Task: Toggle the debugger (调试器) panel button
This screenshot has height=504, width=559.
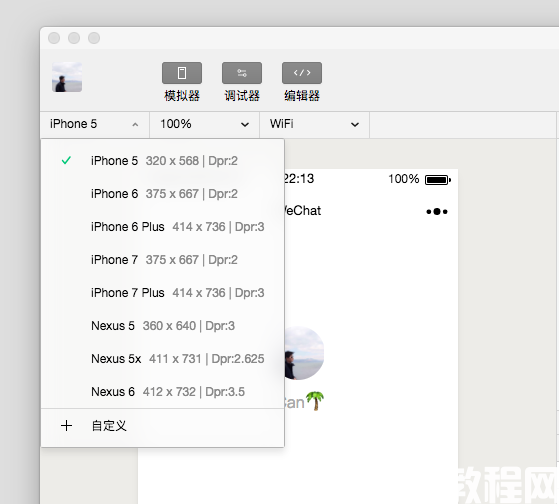Action: click(x=242, y=73)
